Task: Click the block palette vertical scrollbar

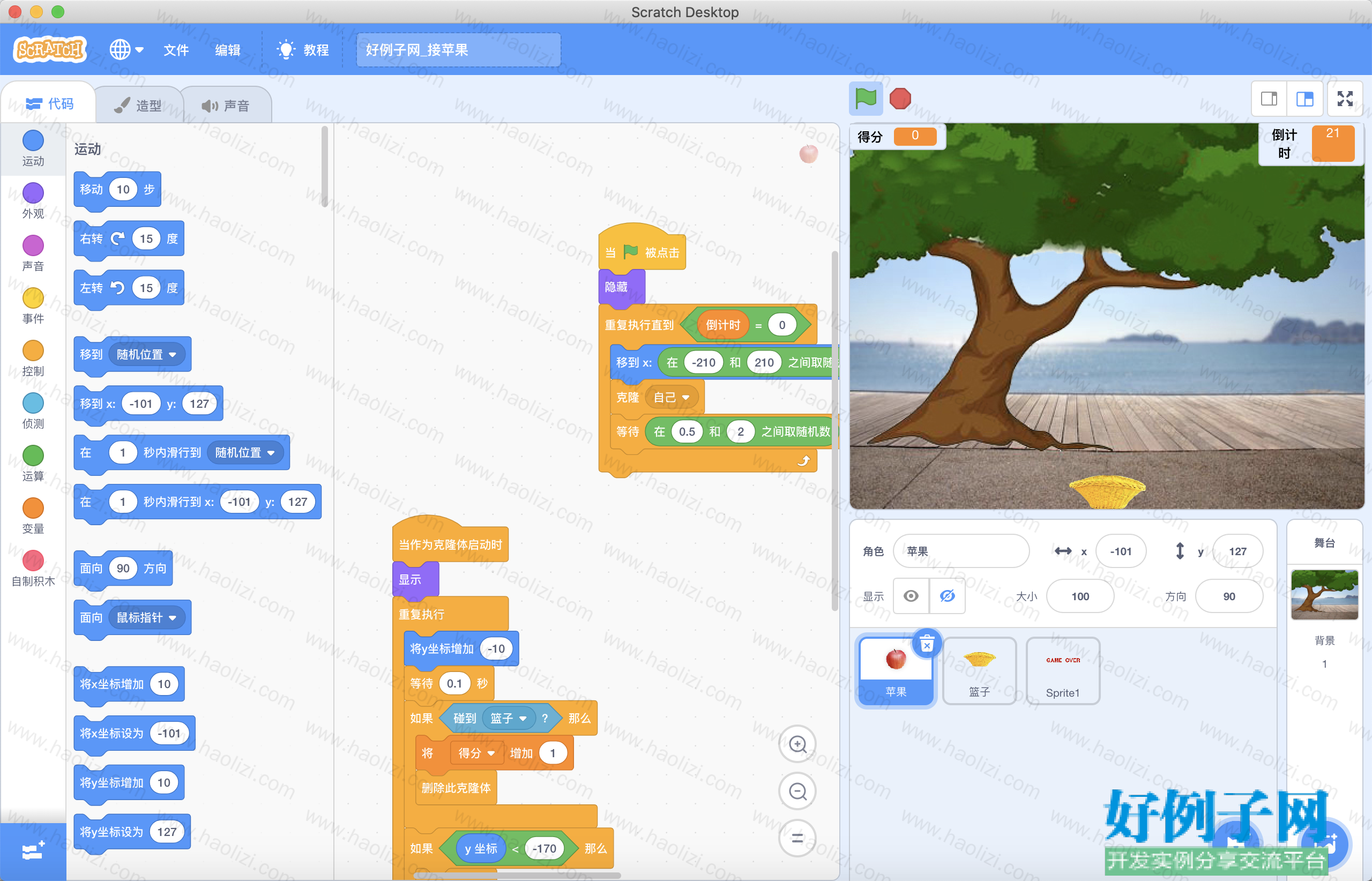Action: coord(324,167)
